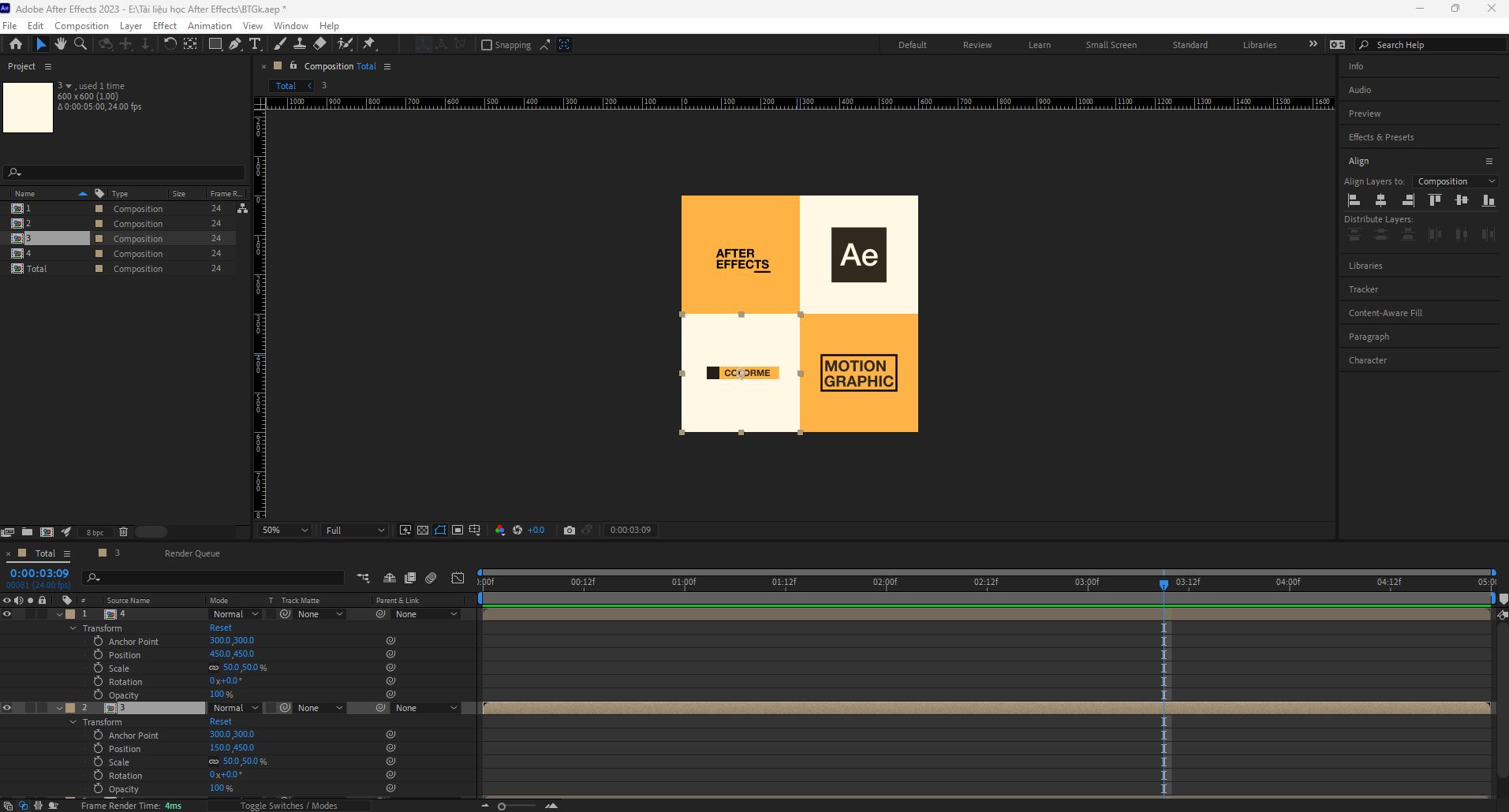Image resolution: width=1509 pixels, height=812 pixels.
Task: Reset the Transform of layer 2
Action: coord(220,721)
